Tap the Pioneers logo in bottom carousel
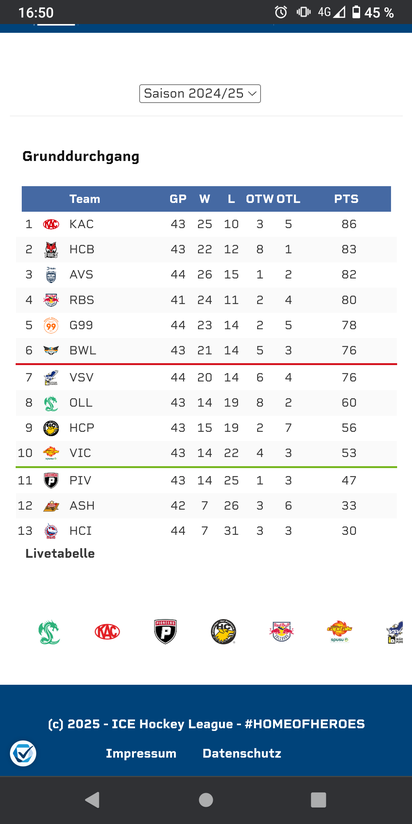This screenshot has width=412, height=824. [x=165, y=632]
